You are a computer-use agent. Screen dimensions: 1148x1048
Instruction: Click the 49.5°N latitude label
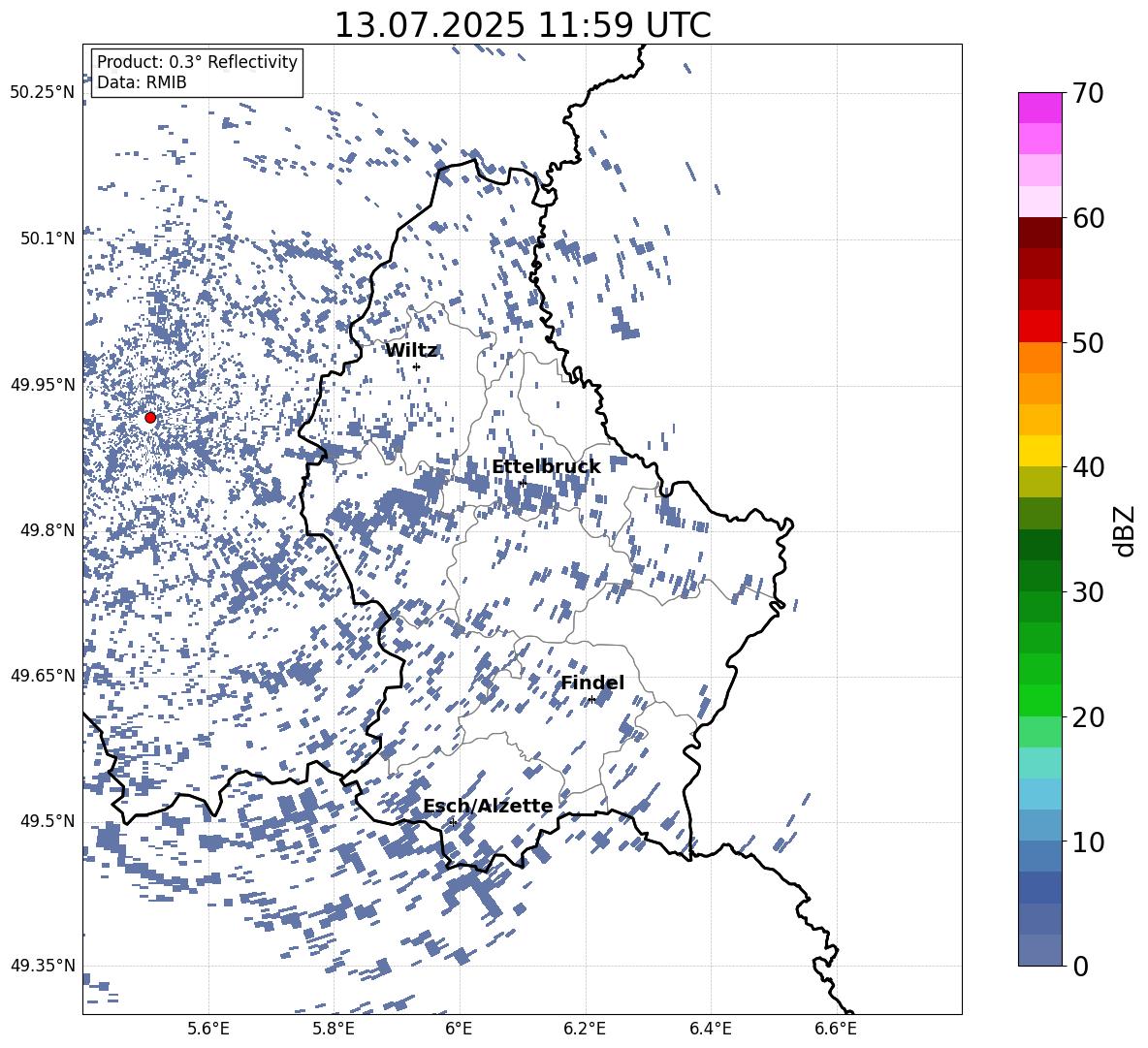coord(48,821)
